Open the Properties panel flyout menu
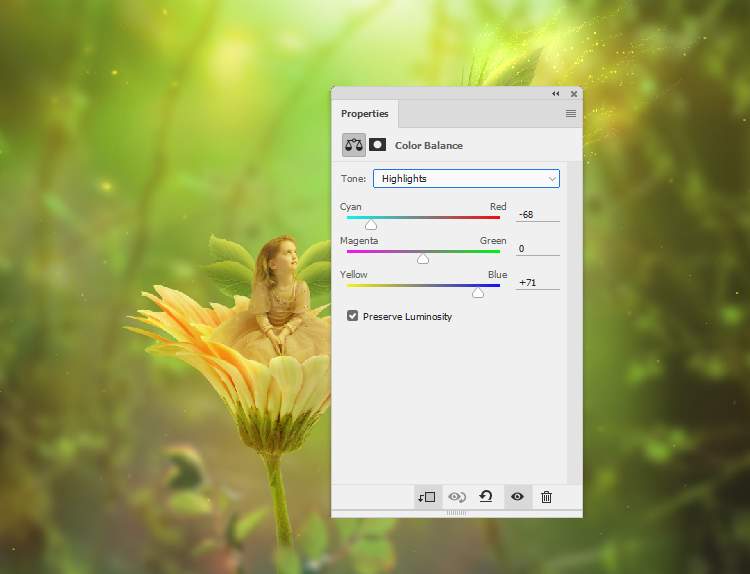Screen dimensions: 750x574 pos(571,114)
